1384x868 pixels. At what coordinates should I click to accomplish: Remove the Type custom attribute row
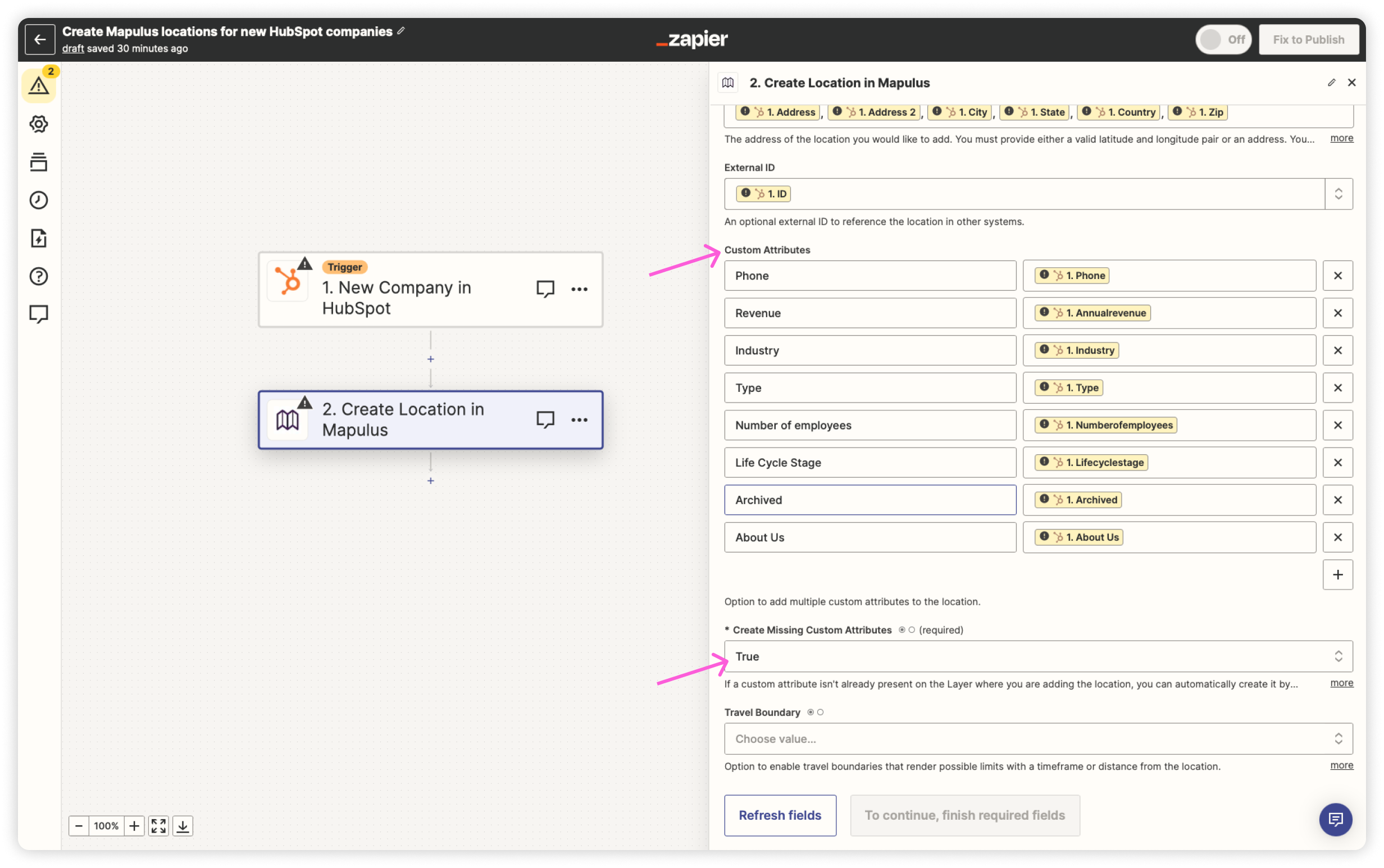[x=1337, y=387]
